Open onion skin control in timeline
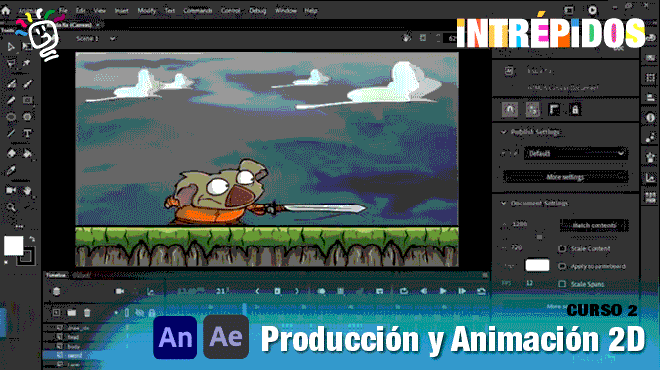 [322, 291]
